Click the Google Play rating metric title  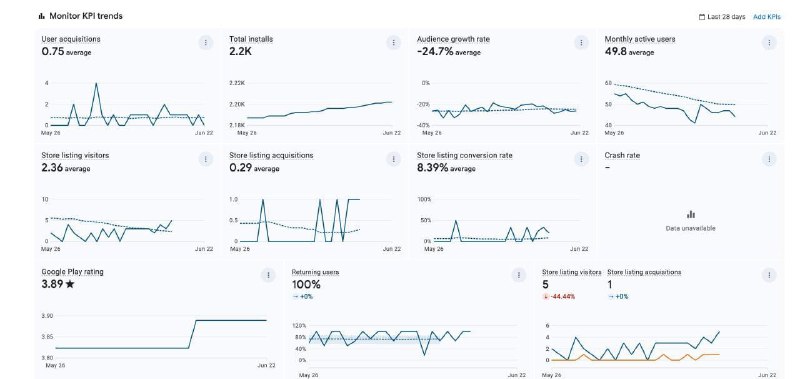tap(72, 272)
